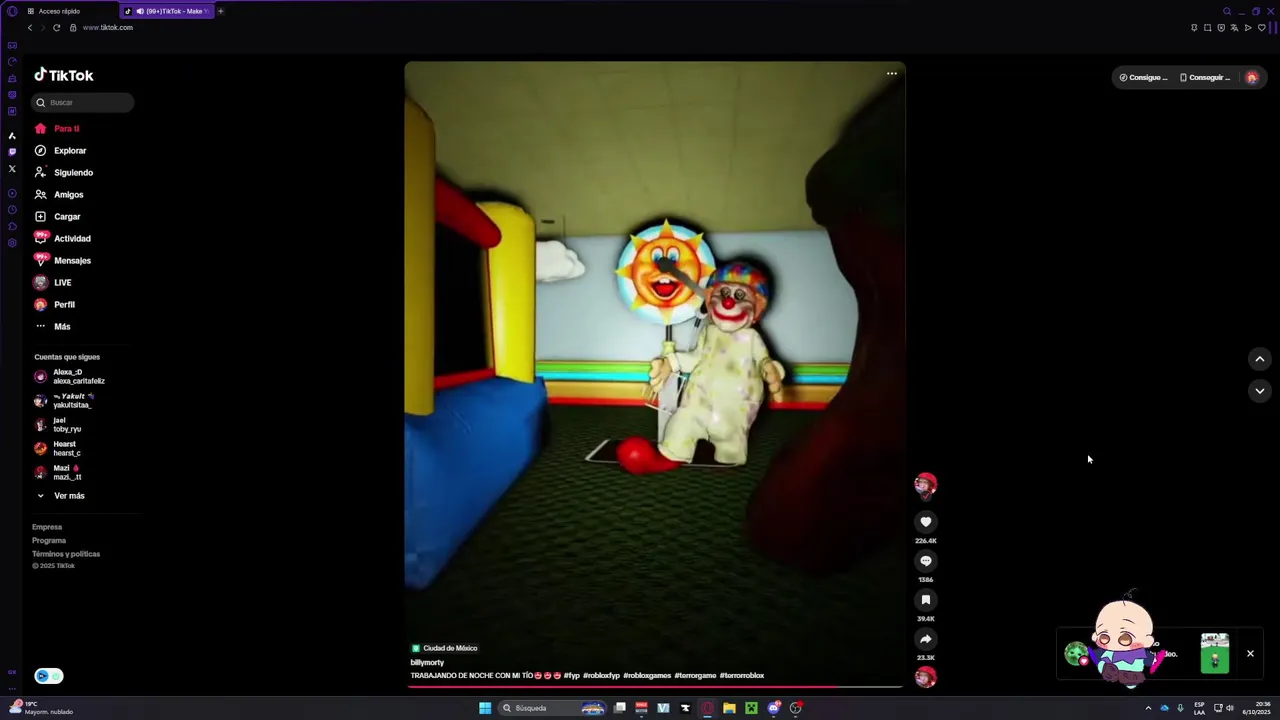1280x720 pixels.
Task: Reload the page with the refresh icon
Action: point(56,27)
